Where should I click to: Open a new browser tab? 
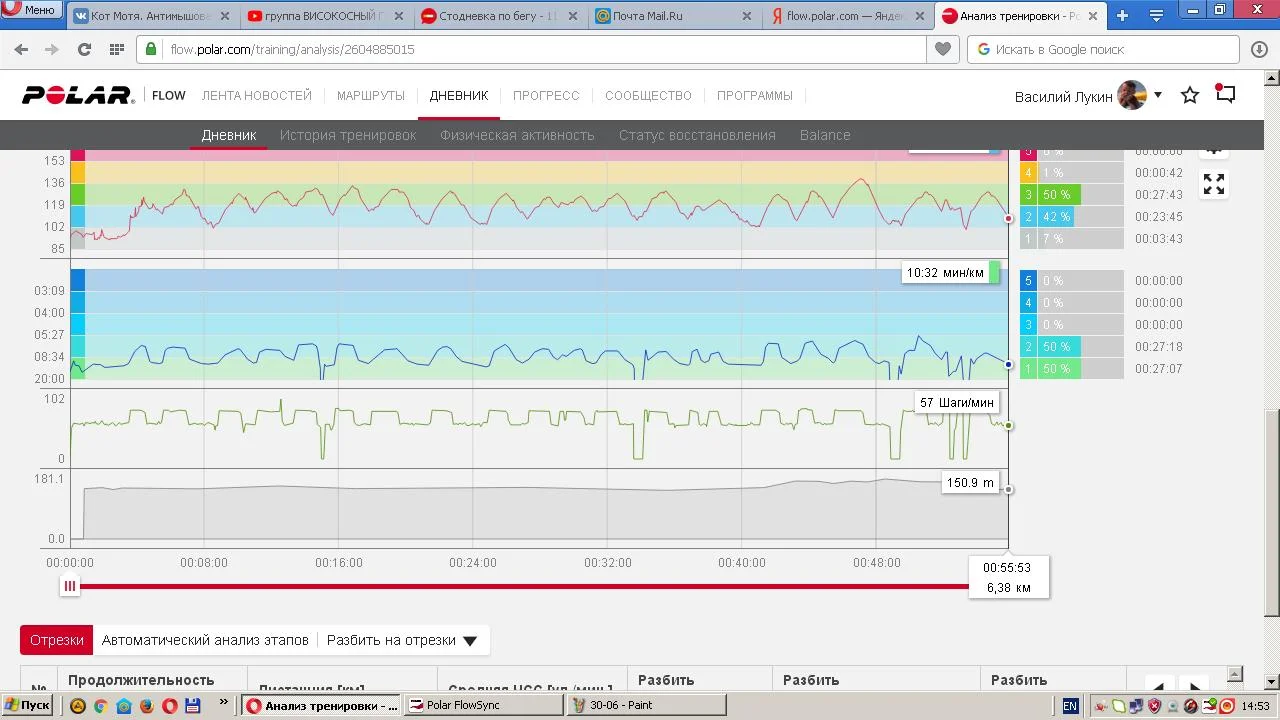click(1122, 15)
